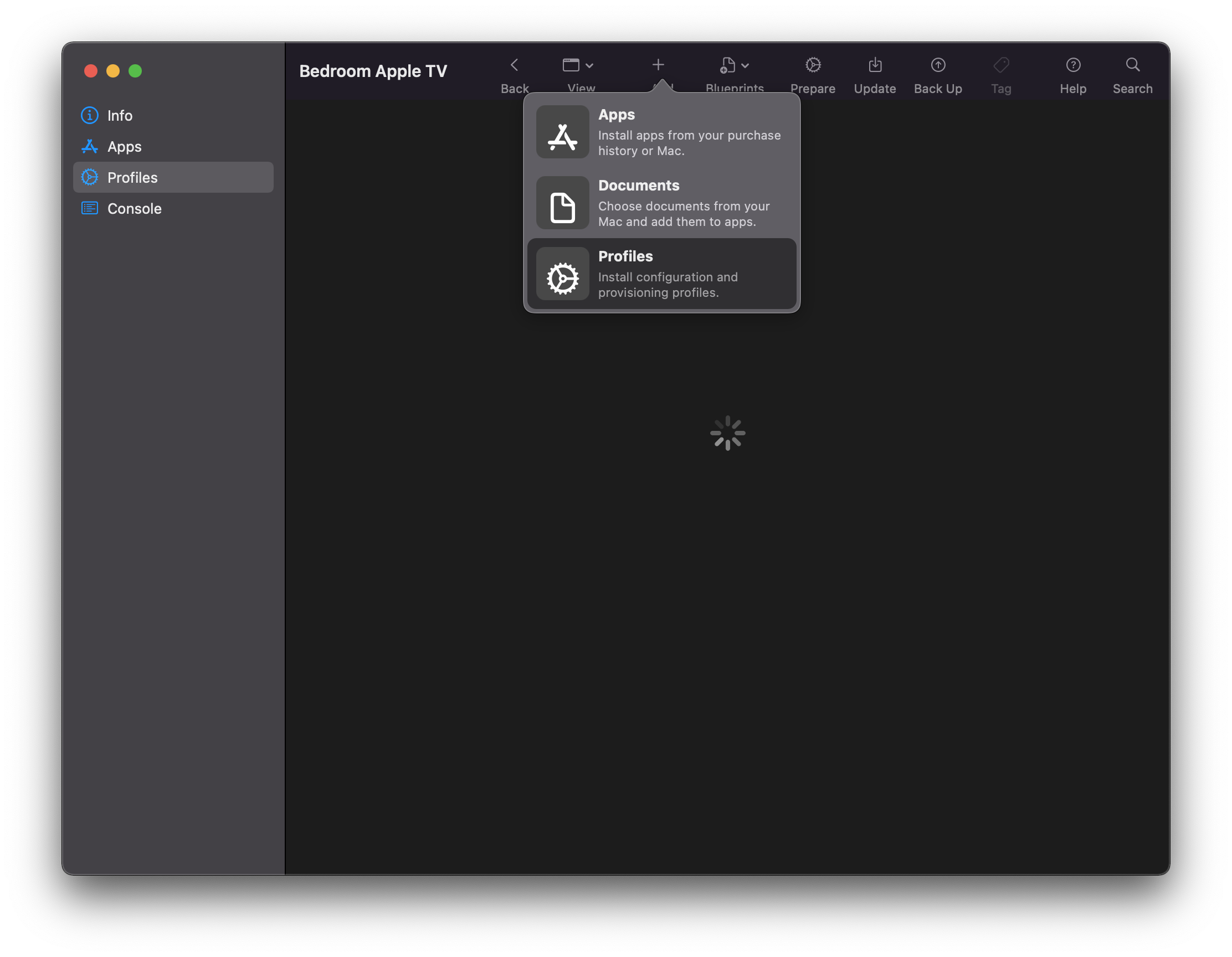Click the Prepare gear icon
This screenshot has height=957, width=1232.
pyautogui.click(x=812, y=65)
